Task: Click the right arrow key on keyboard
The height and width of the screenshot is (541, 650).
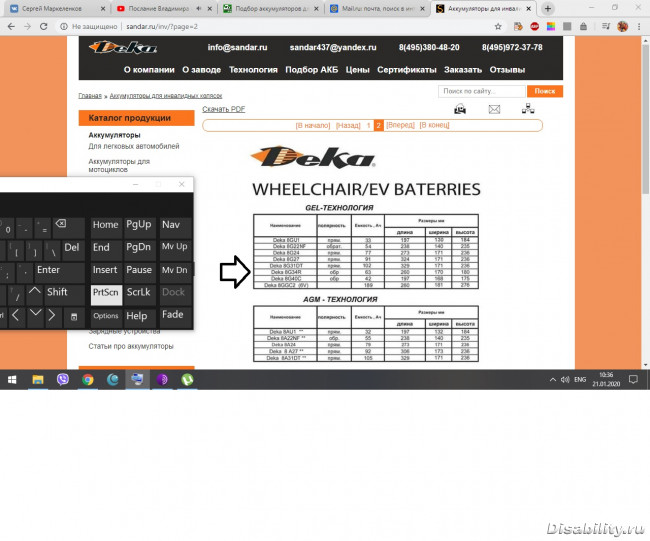Action: (x=52, y=315)
